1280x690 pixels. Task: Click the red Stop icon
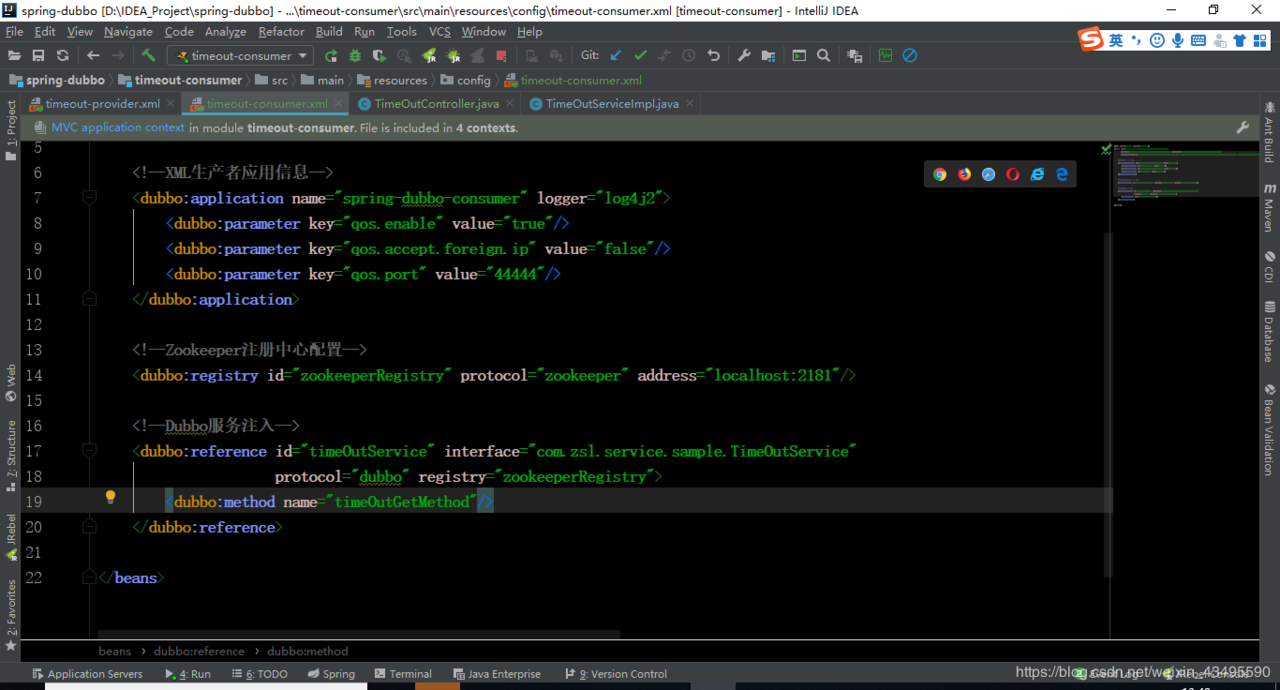[502, 56]
